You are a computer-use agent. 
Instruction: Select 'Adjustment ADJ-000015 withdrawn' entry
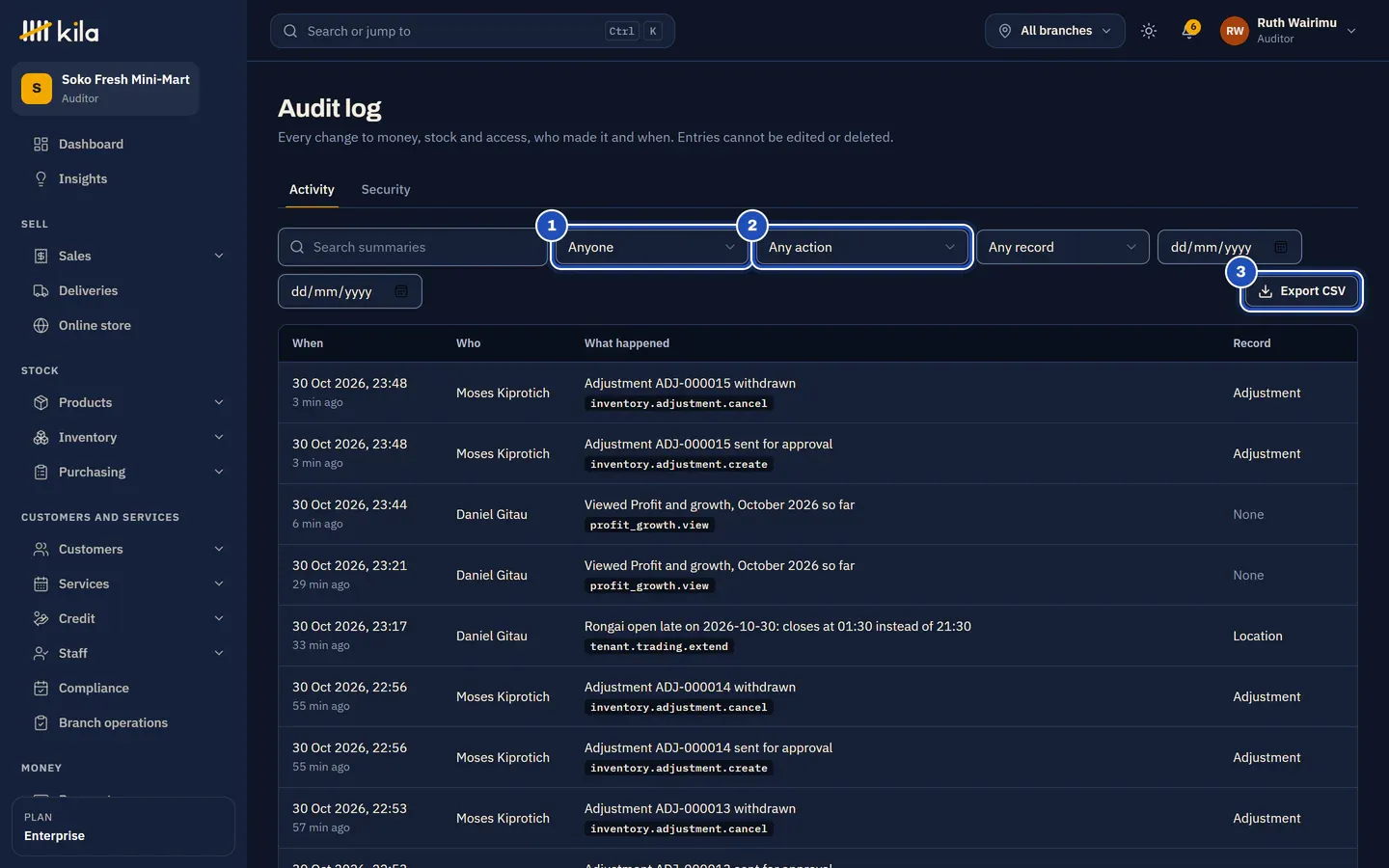690,383
